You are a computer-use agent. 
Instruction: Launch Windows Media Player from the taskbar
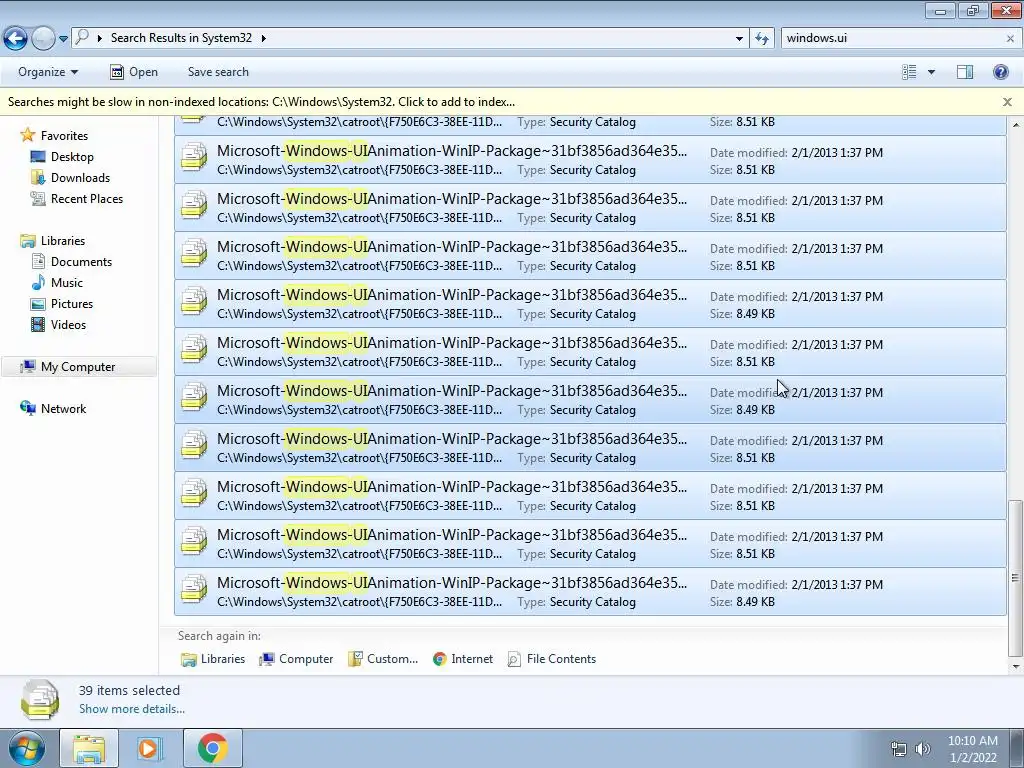[x=150, y=748]
